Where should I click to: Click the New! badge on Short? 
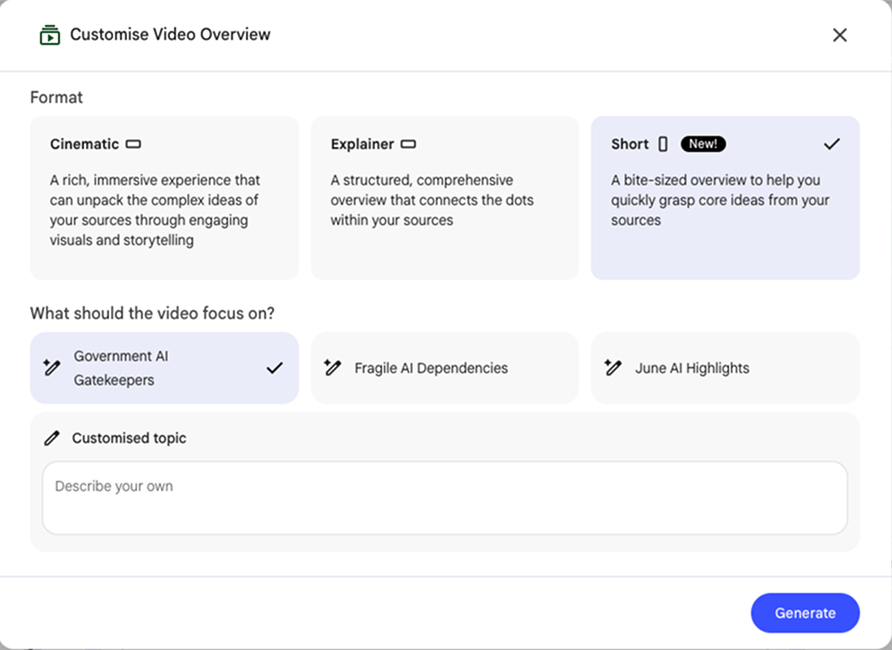pyautogui.click(x=703, y=144)
